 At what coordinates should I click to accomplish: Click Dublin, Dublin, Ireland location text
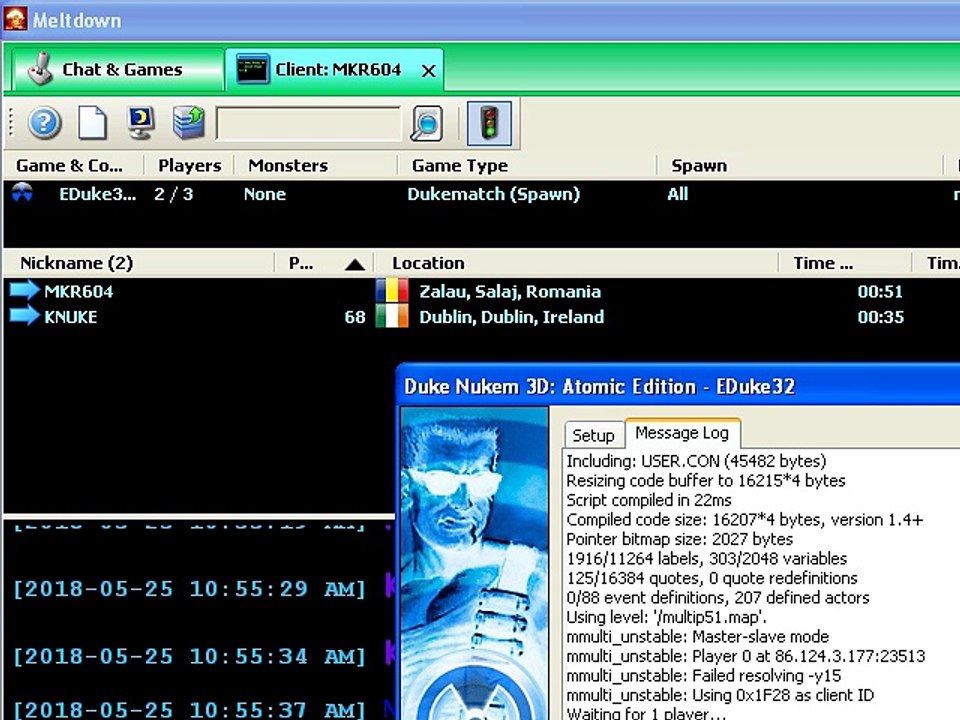(511, 317)
